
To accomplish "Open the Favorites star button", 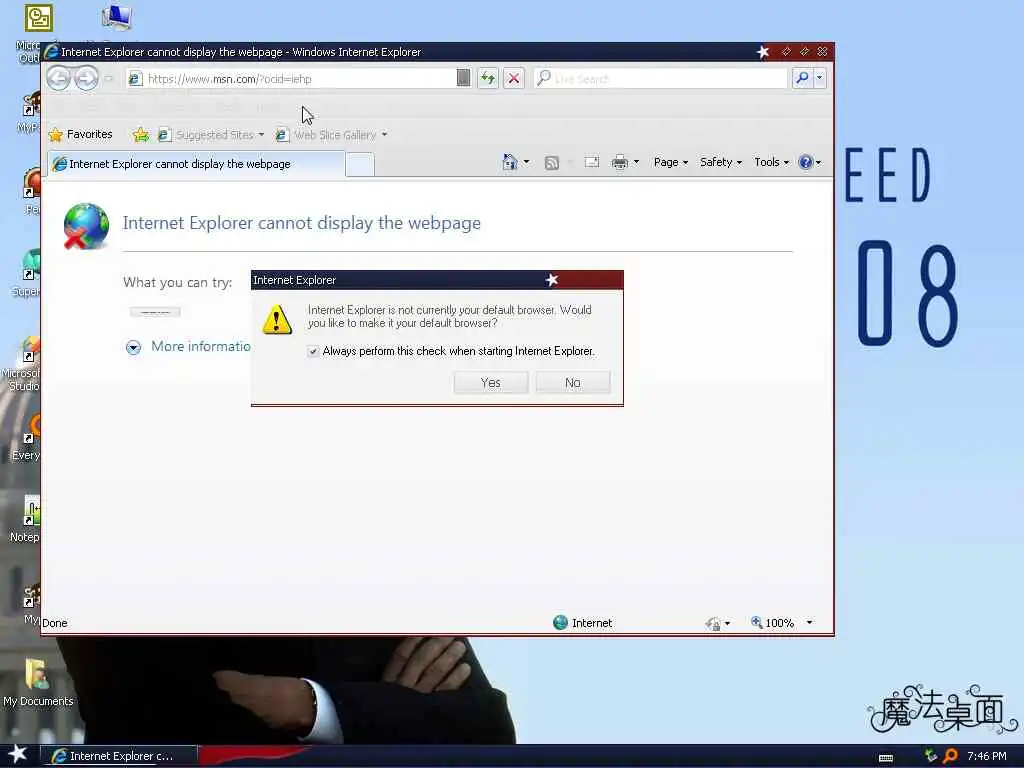I will [80, 135].
